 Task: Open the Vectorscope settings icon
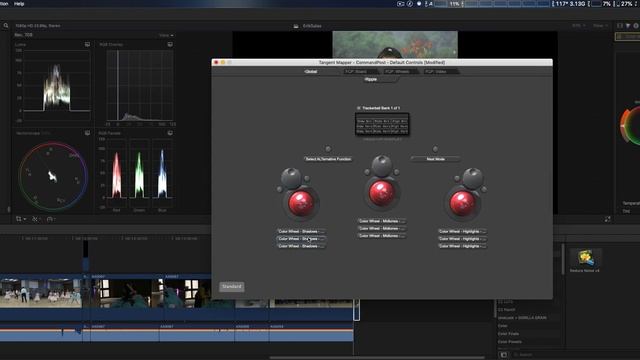click(x=87, y=133)
